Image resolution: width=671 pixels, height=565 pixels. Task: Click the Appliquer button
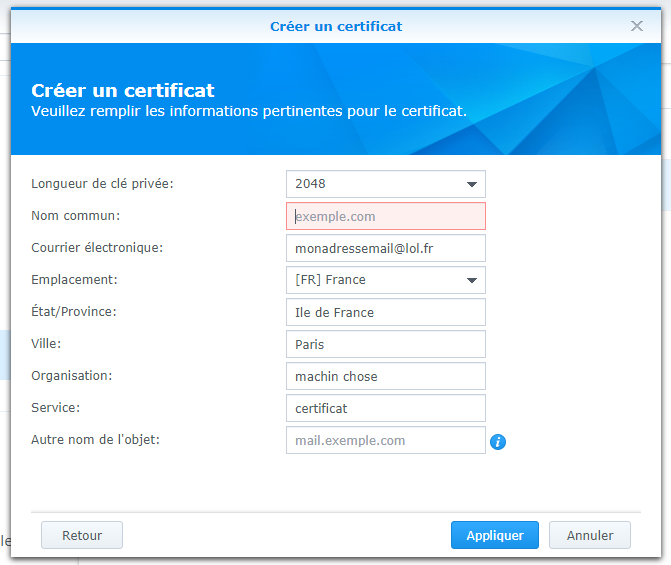click(x=494, y=535)
